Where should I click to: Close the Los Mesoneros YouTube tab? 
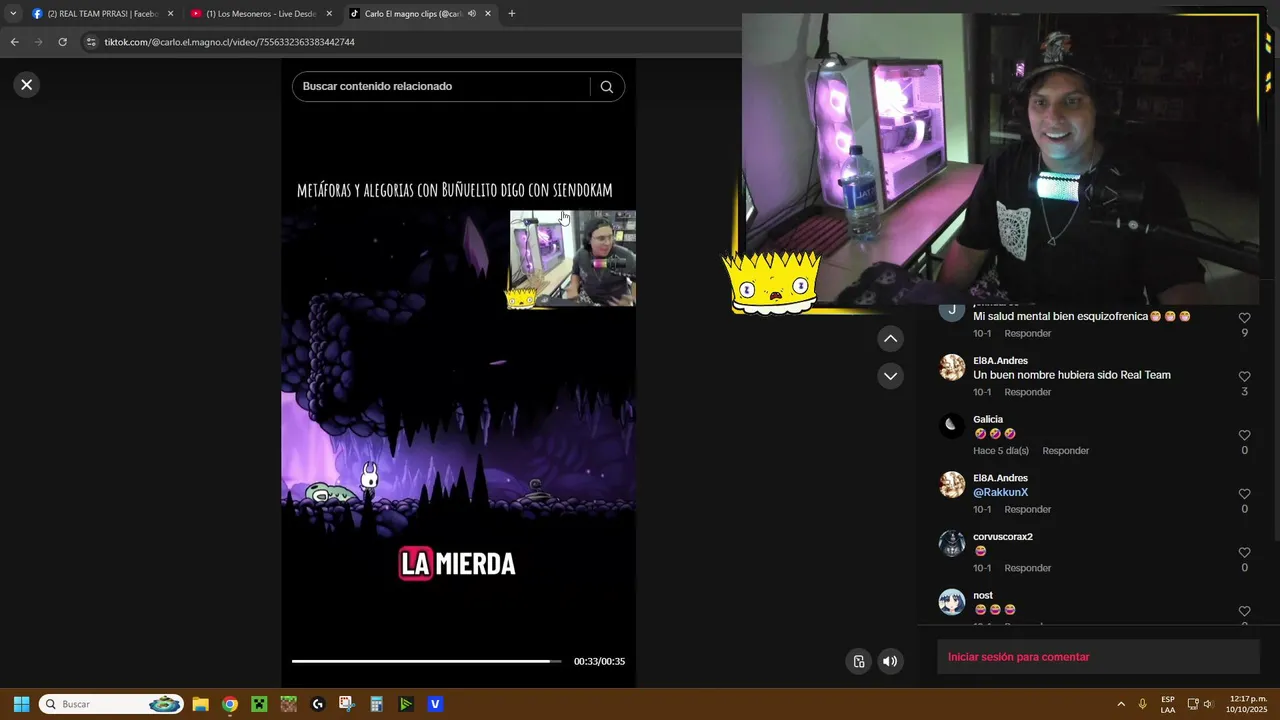[329, 14]
